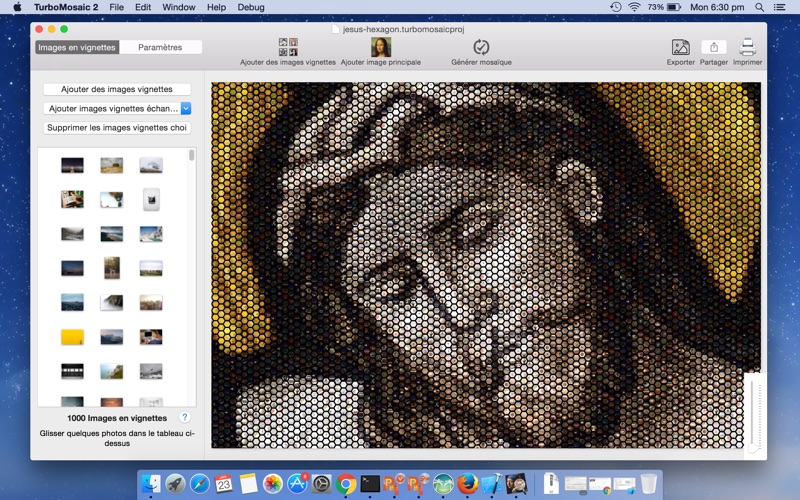The height and width of the screenshot is (500, 800).
Task: Open the Edit menu
Action: click(x=143, y=7)
